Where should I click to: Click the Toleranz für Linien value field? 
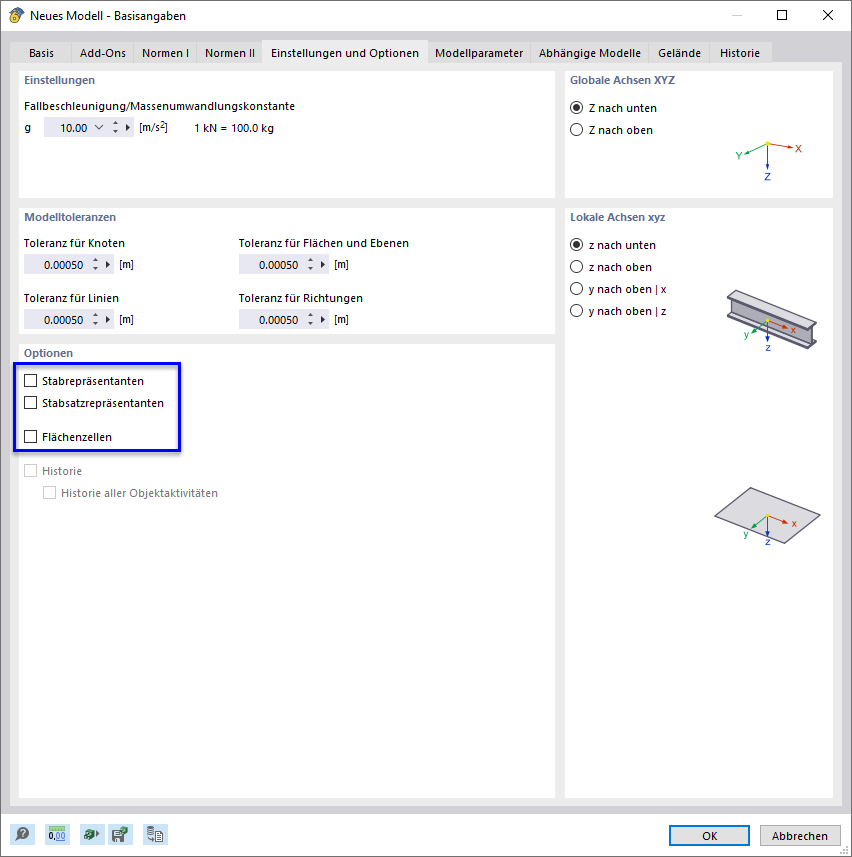pos(56,320)
